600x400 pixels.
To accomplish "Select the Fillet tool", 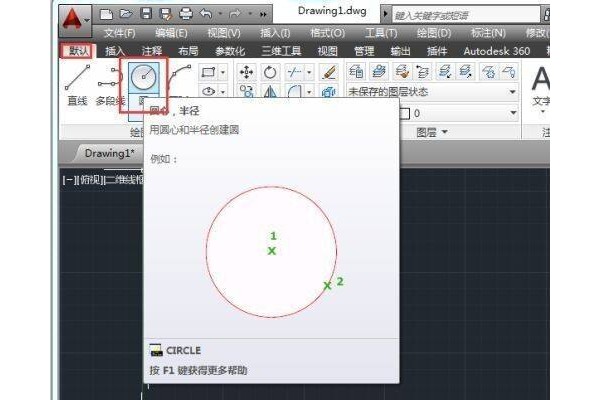I will coord(294,91).
